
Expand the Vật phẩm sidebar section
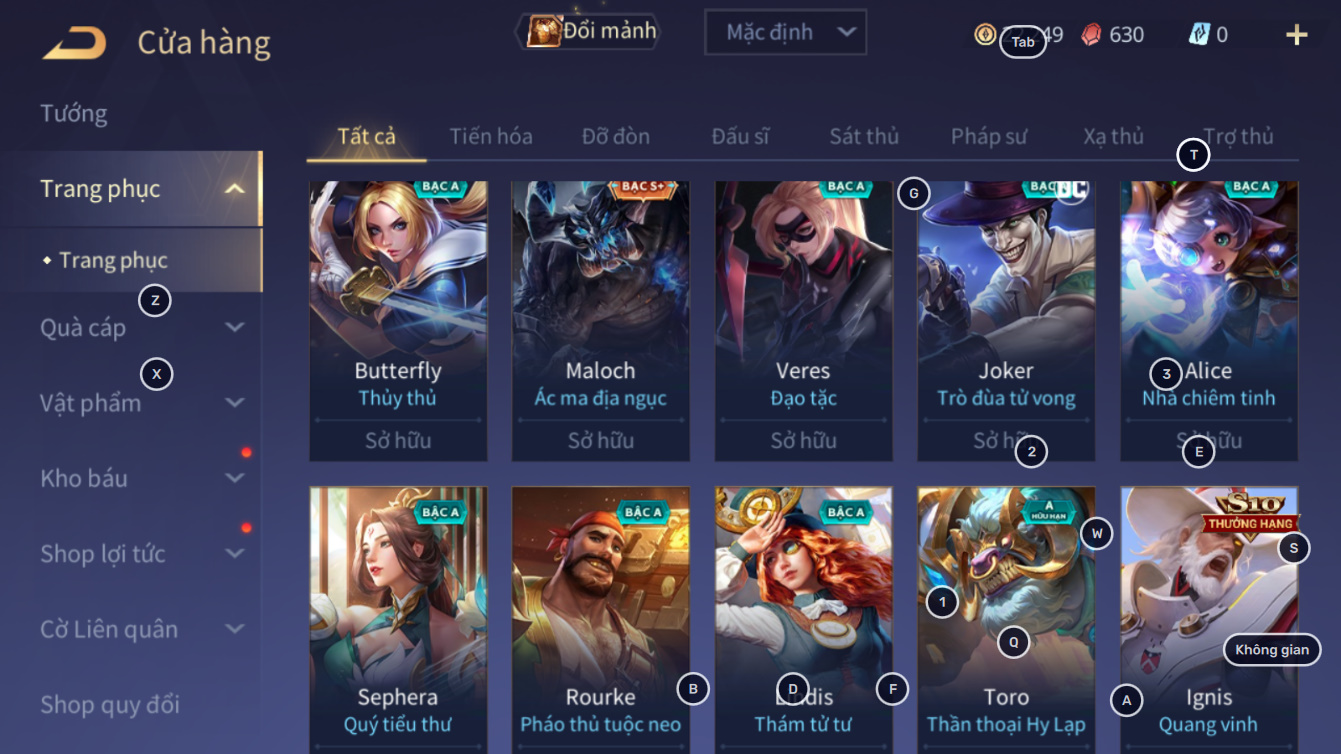click(234, 403)
